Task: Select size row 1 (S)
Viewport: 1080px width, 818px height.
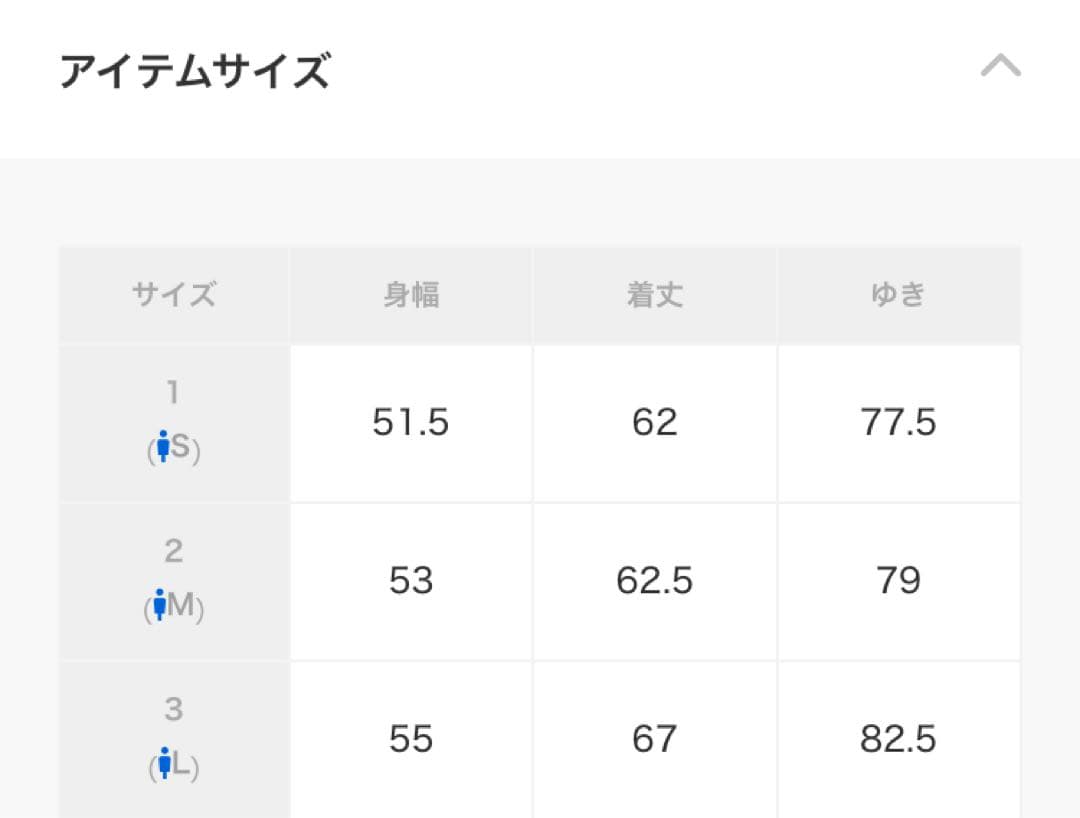Action: pyautogui.click(x=174, y=421)
